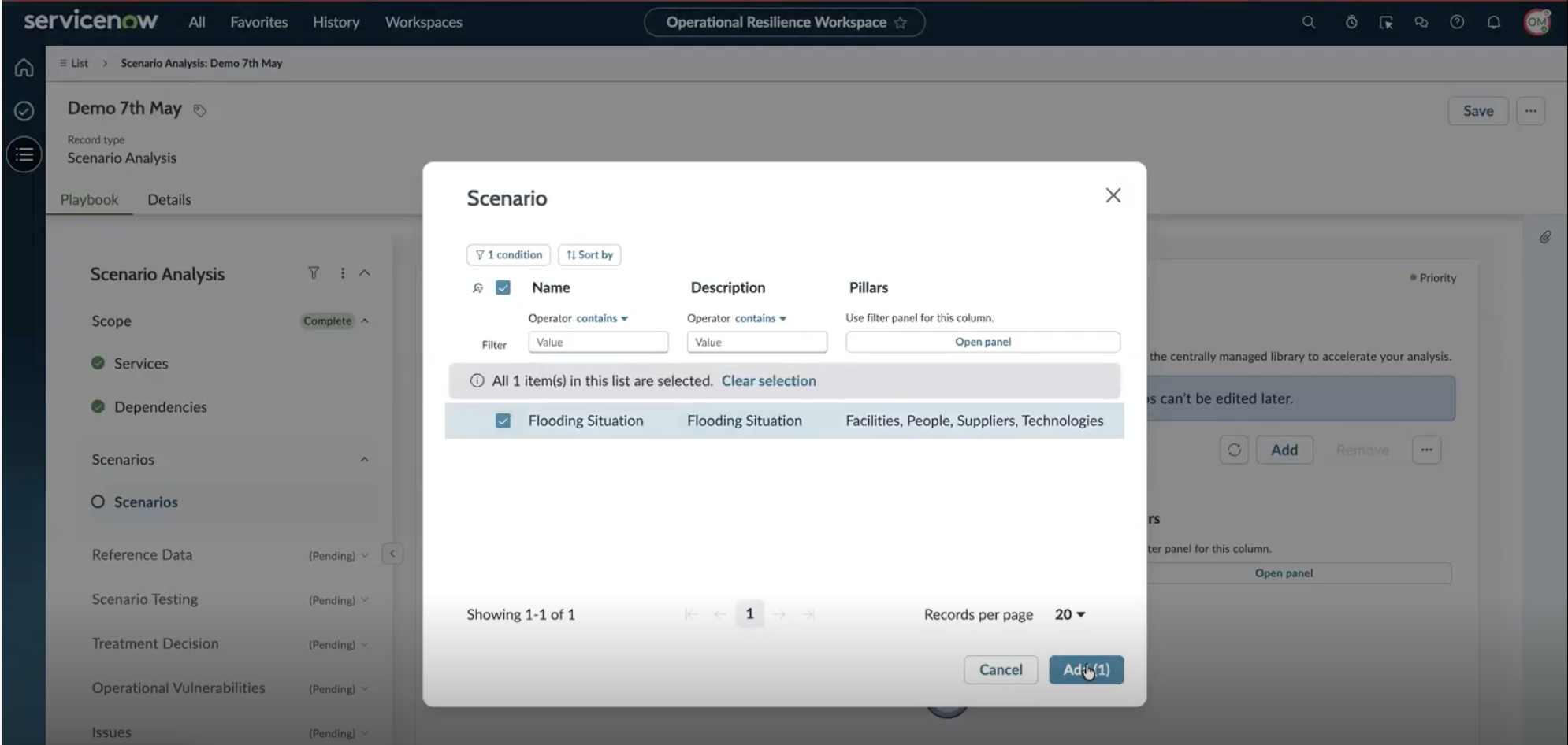Collapse the left playbook sidebar arrow
The image size is (1568, 745).
(x=392, y=554)
